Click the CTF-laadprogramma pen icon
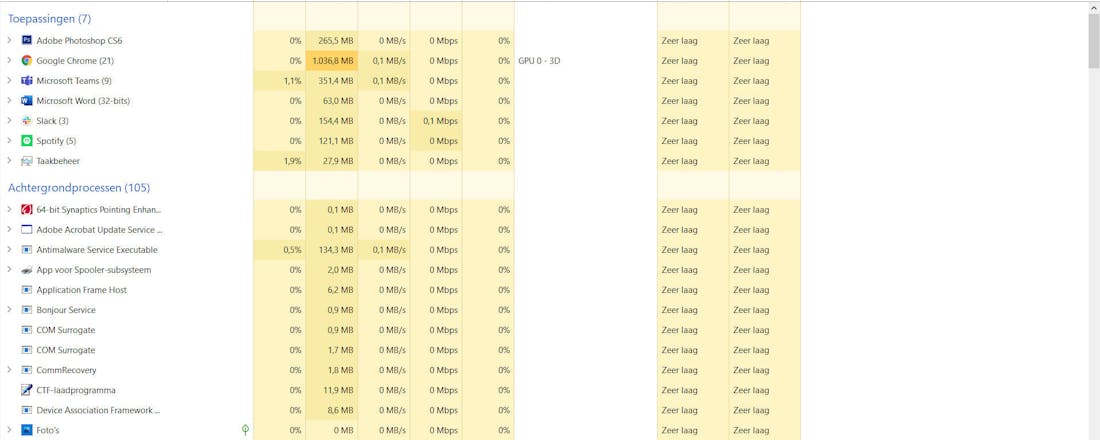 [27, 390]
